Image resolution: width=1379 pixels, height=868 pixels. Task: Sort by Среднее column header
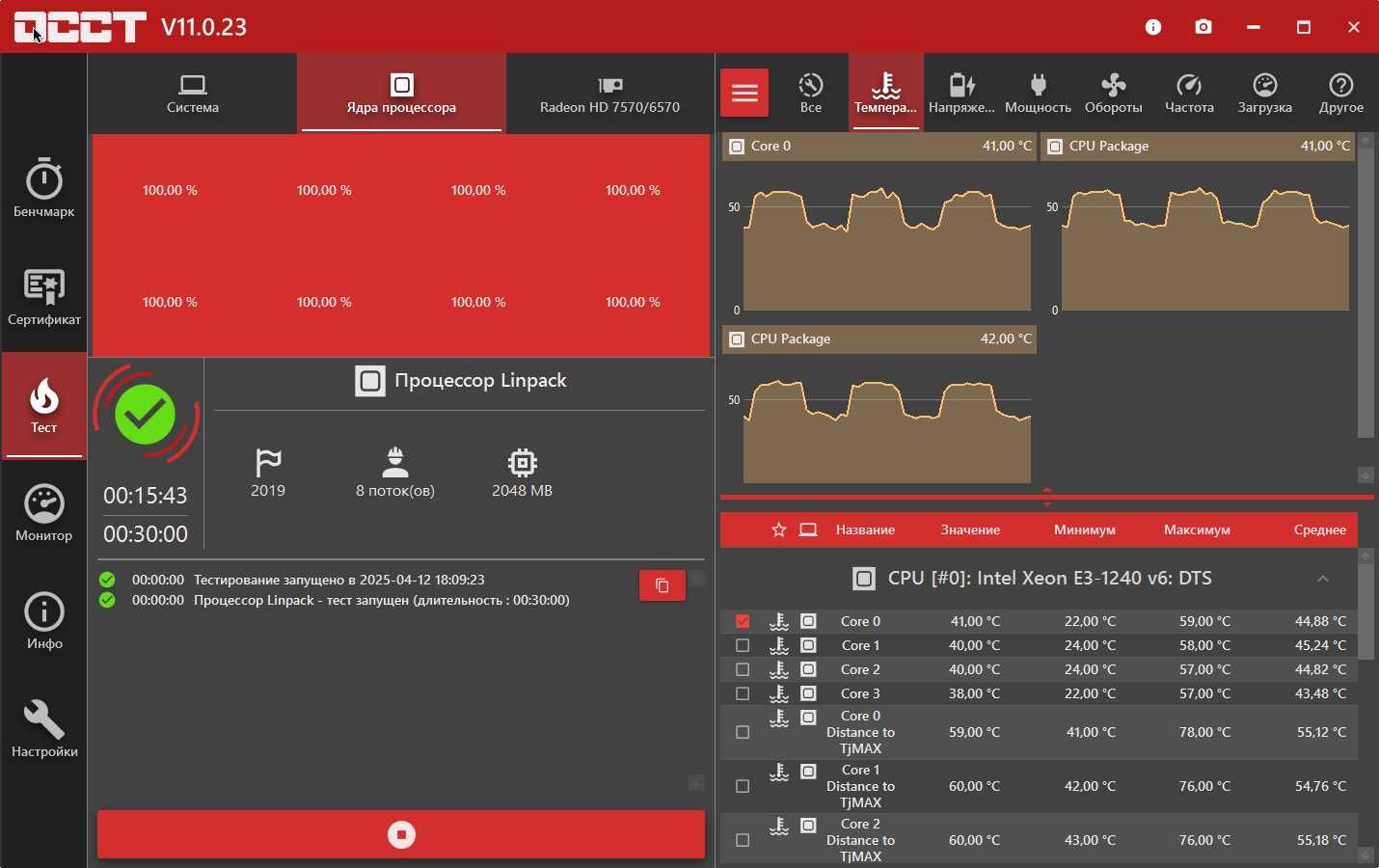coord(1320,530)
